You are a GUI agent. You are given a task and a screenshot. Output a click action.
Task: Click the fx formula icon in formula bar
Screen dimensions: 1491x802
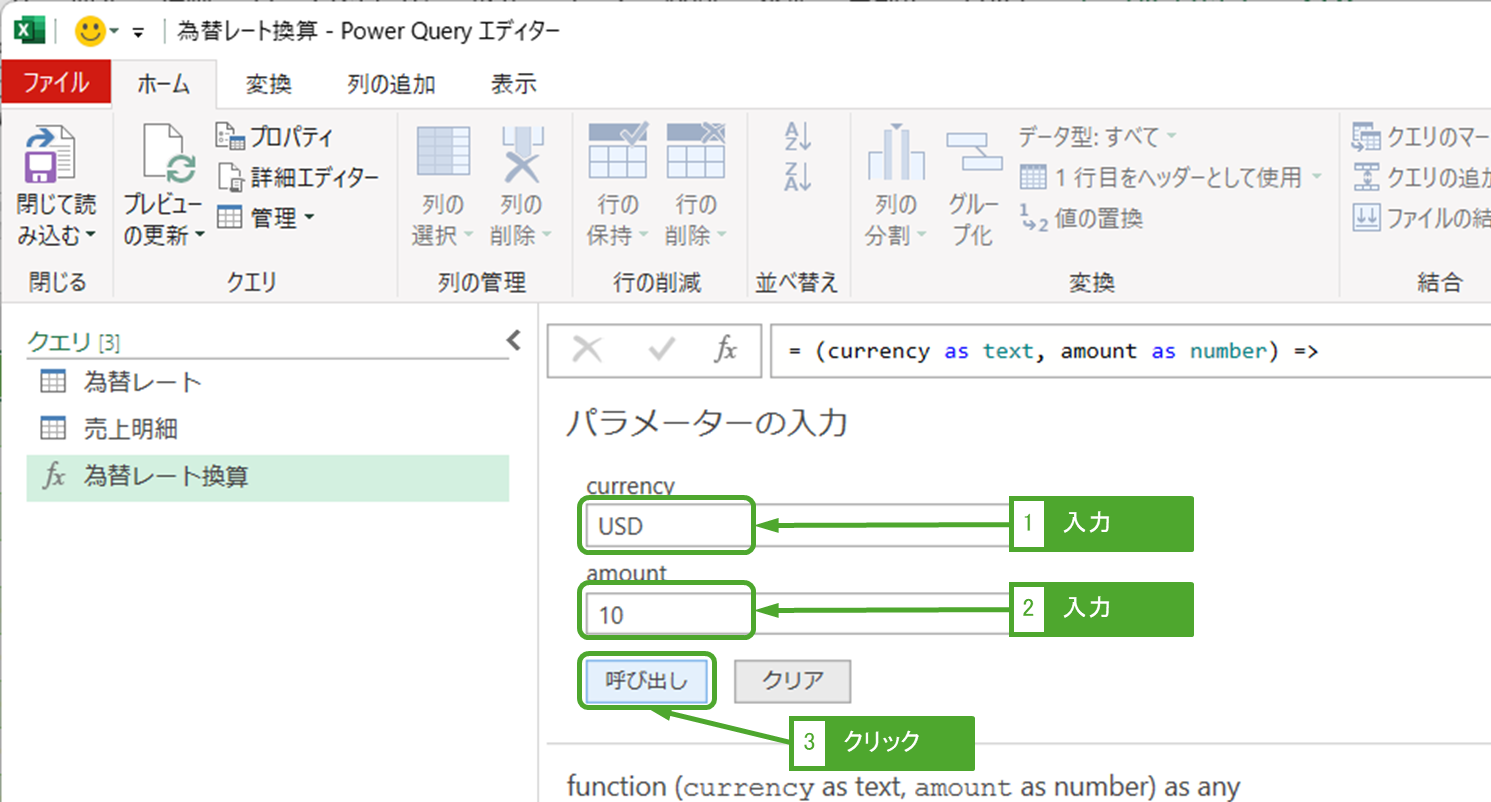click(725, 350)
